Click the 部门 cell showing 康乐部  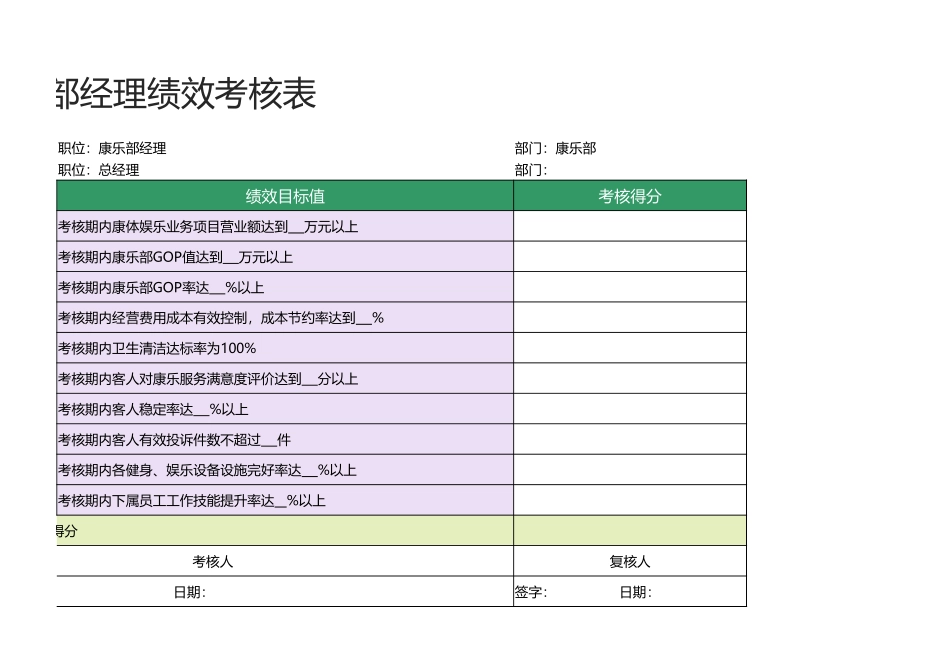click(x=555, y=147)
